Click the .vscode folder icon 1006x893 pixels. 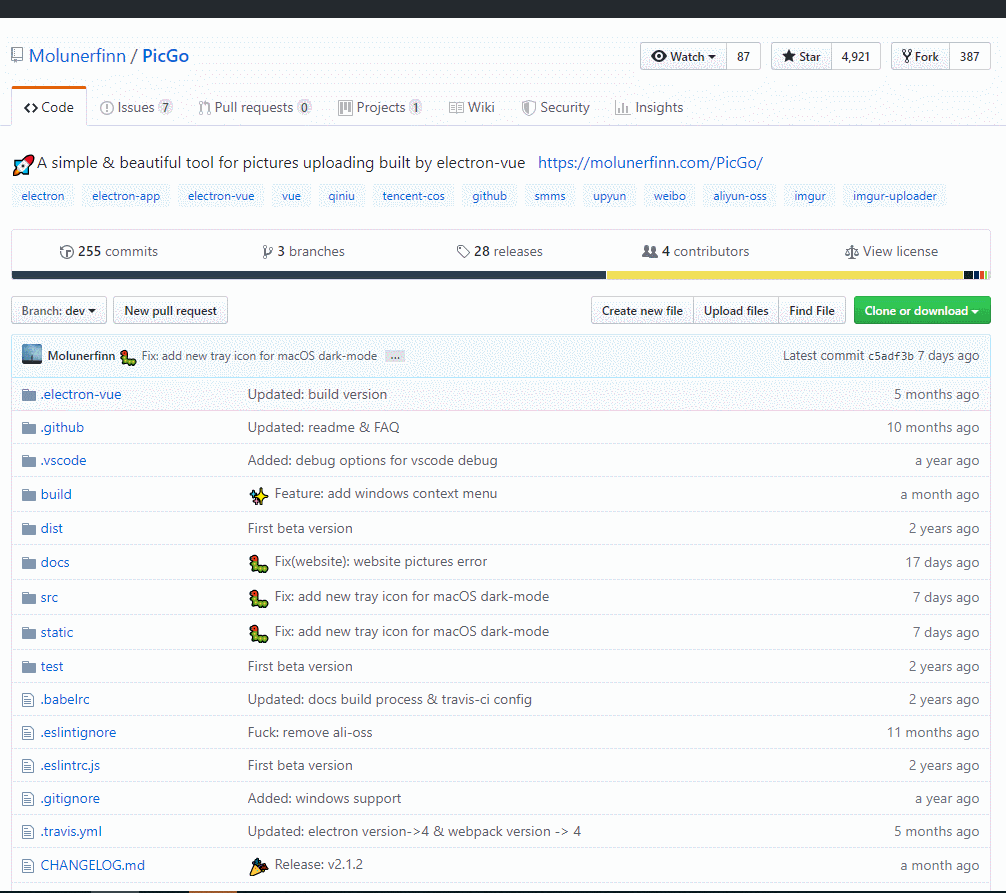pyautogui.click(x=28, y=461)
